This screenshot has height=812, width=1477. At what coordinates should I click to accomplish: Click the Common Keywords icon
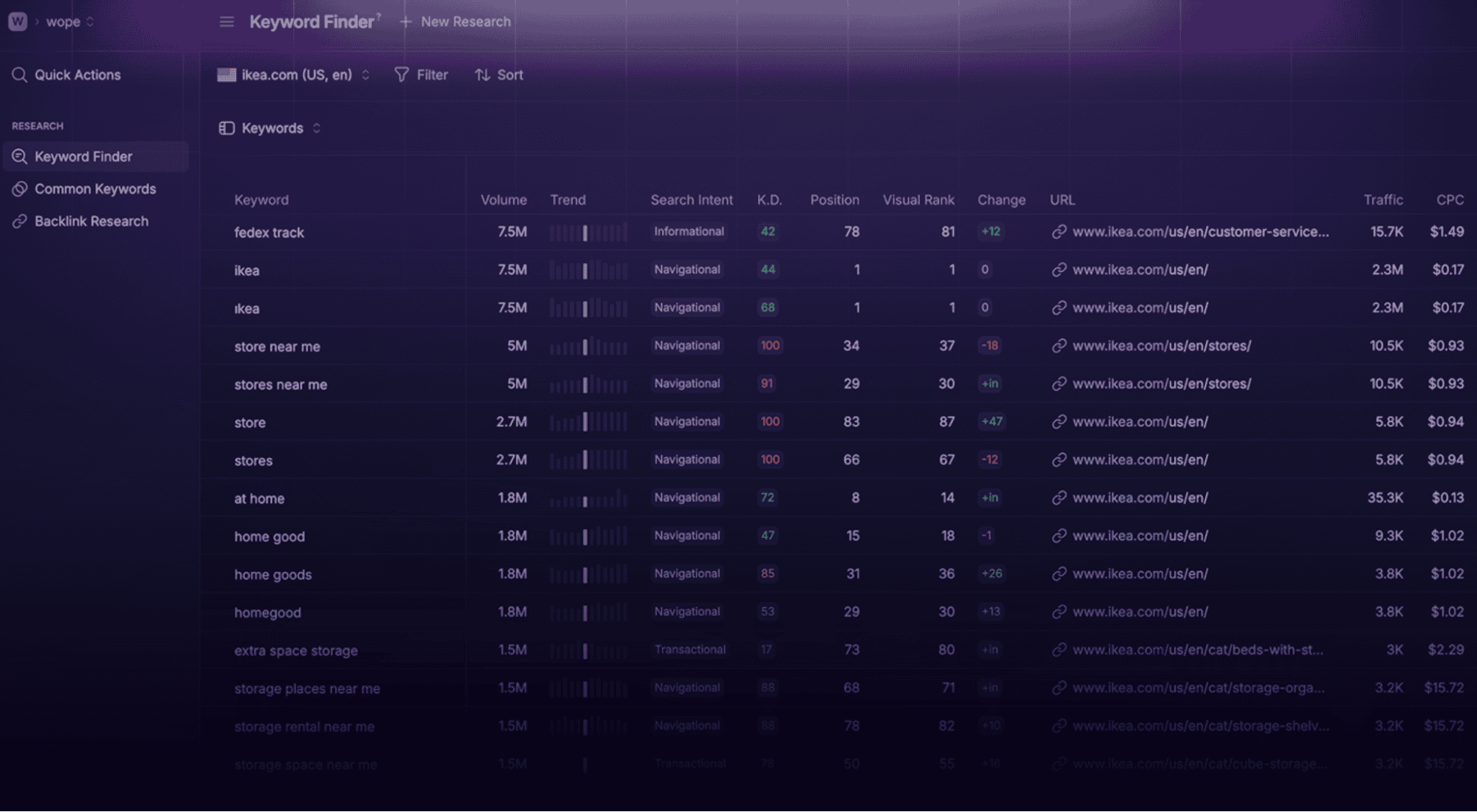pos(19,189)
